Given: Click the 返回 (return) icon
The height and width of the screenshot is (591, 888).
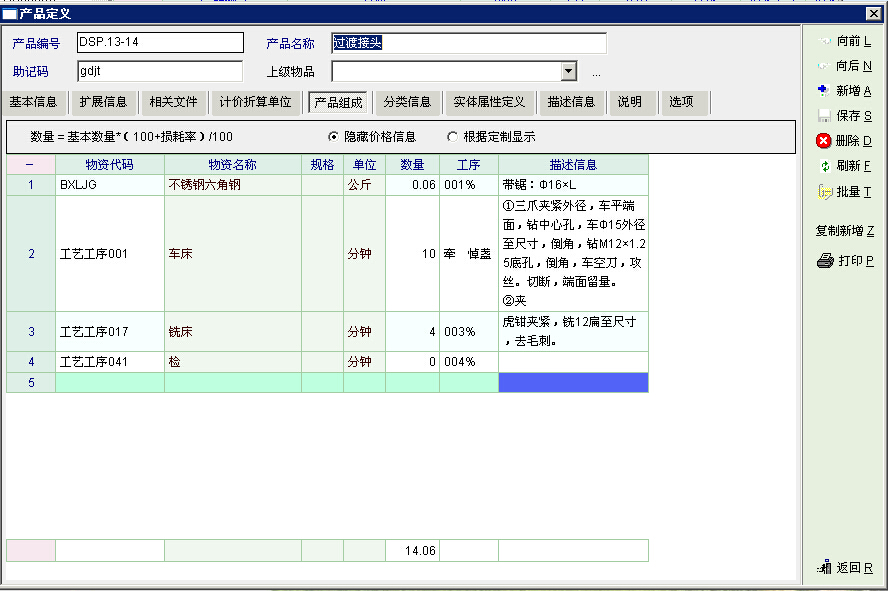Looking at the screenshot, I should click(825, 567).
